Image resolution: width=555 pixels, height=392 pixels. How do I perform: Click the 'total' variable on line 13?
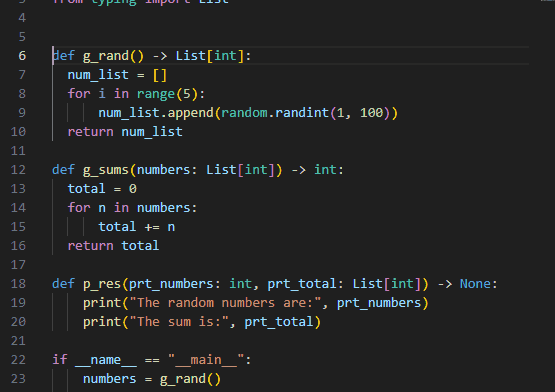tap(87, 189)
